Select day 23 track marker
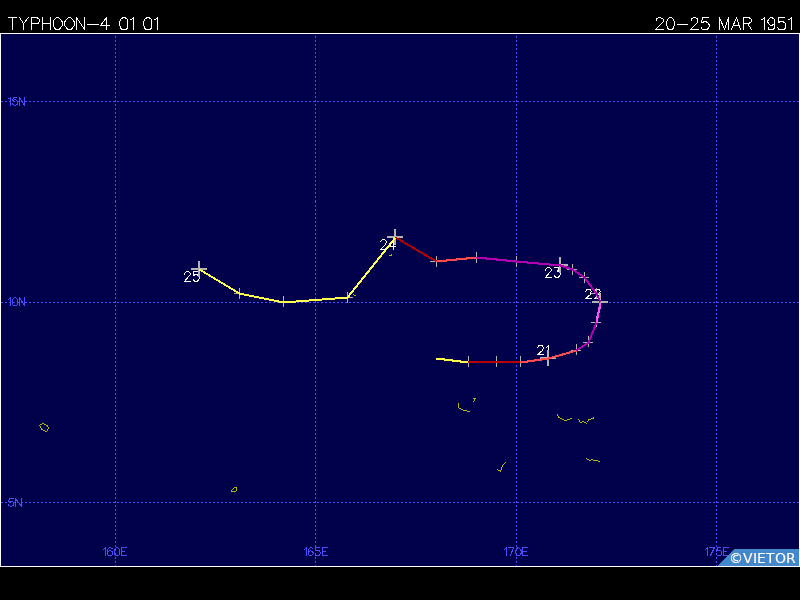The width and height of the screenshot is (800, 600). (560, 265)
